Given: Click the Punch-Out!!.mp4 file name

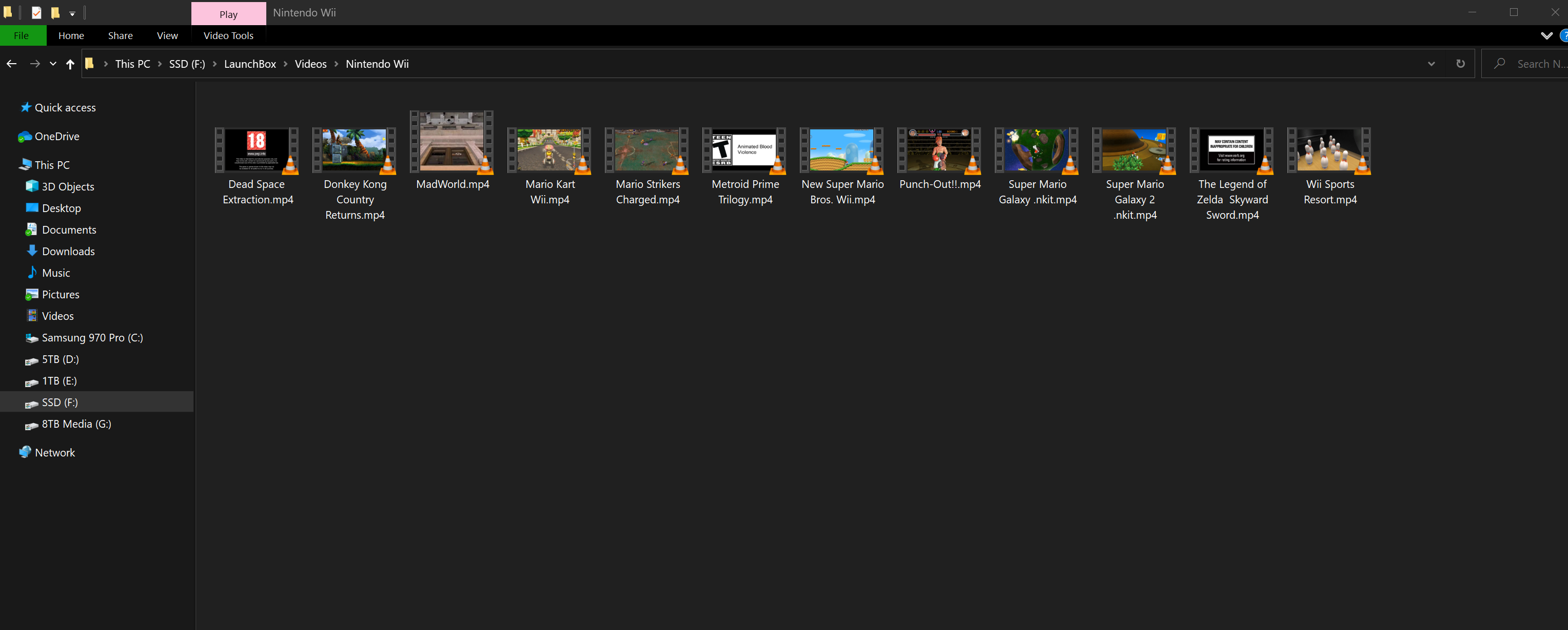Looking at the screenshot, I should [x=940, y=184].
